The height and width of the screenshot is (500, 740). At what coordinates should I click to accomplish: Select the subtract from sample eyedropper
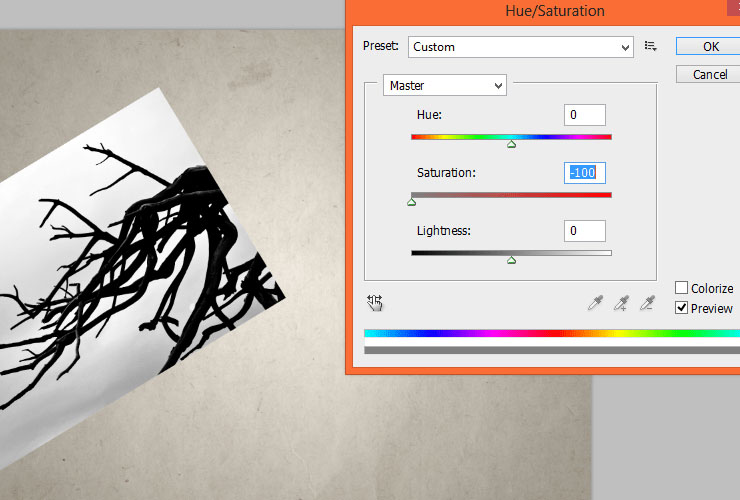tap(648, 303)
